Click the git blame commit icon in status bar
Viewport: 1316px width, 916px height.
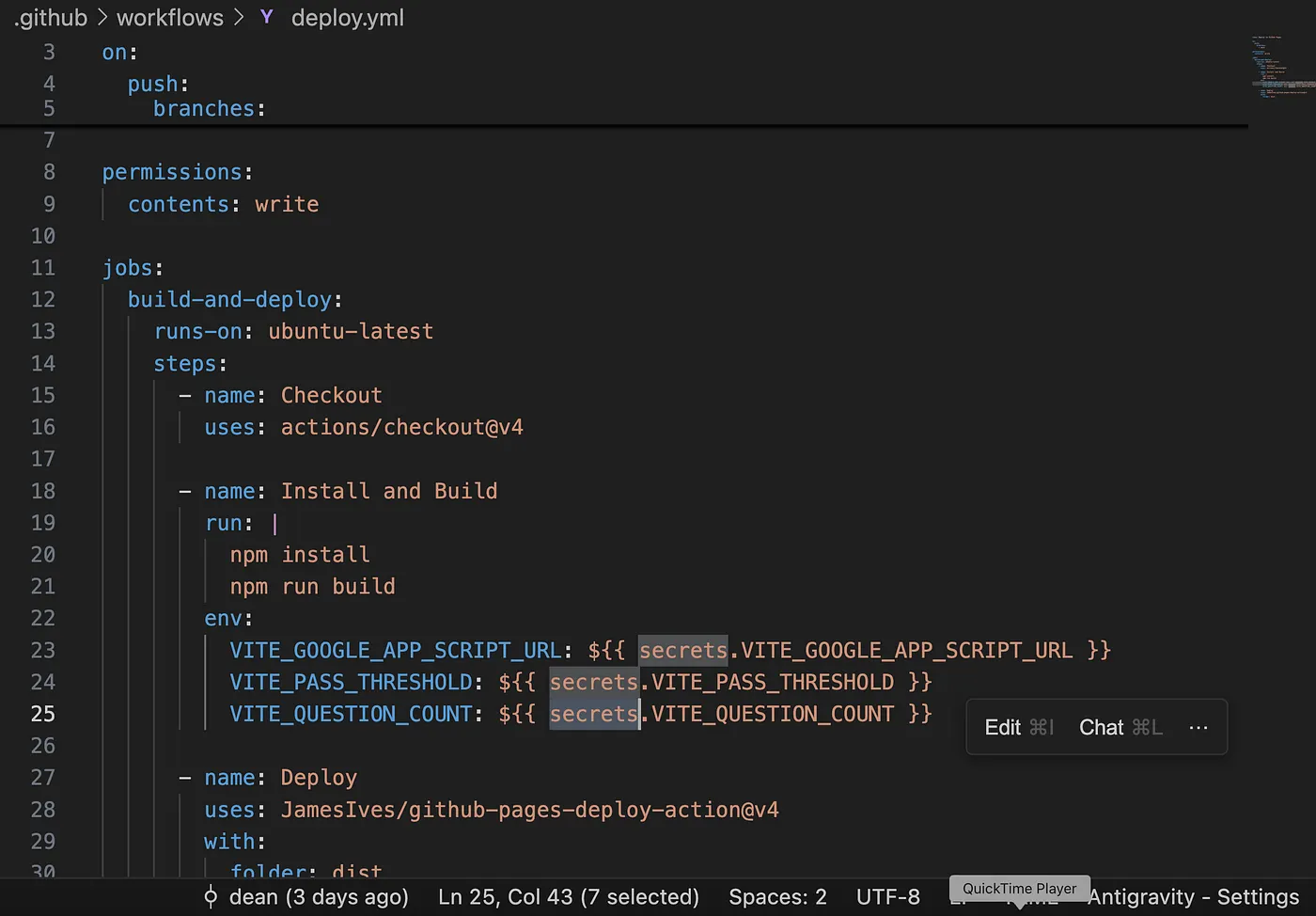[x=211, y=897]
